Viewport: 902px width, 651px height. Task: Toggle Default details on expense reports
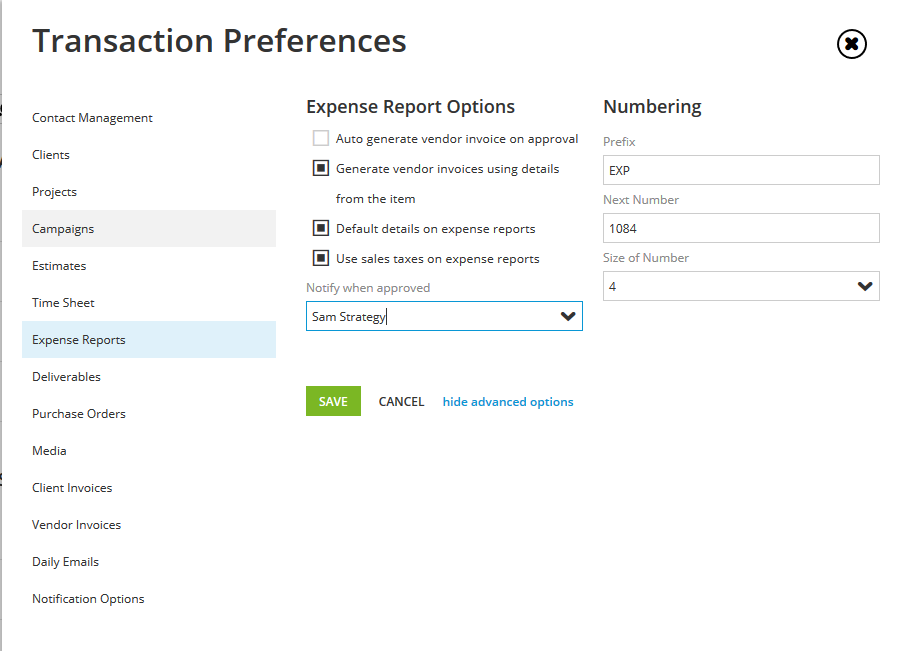320,228
